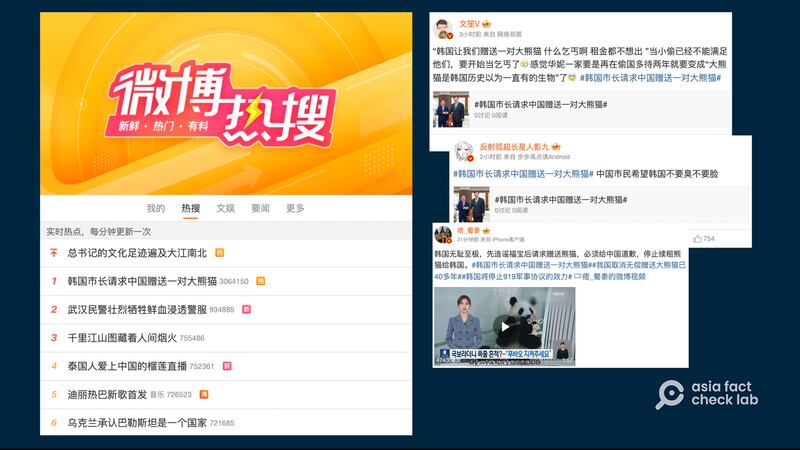Screen dimensions: 800x450
Task: Click rank number 1 icon
Action: point(54,281)
